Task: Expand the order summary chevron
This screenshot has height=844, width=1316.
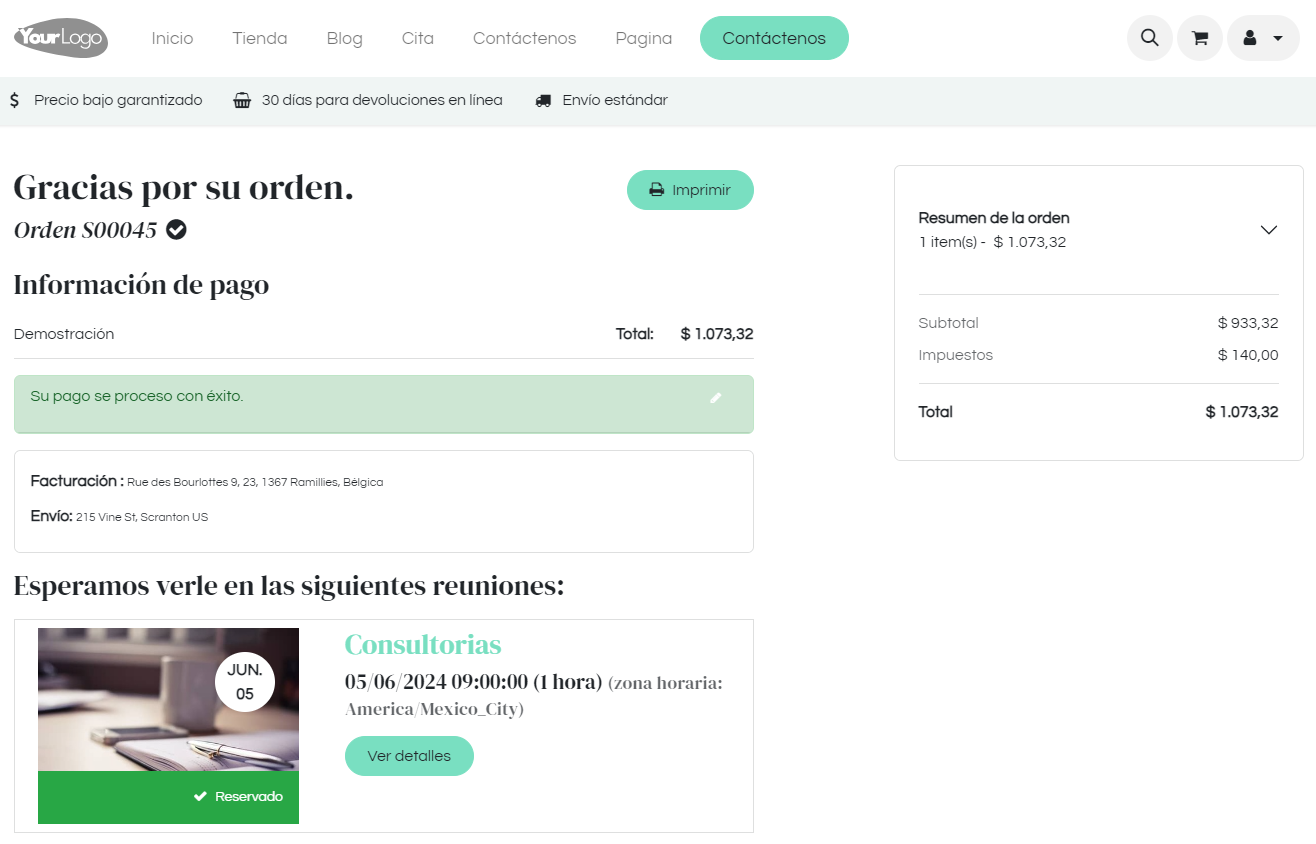Action: pyautogui.click(x=1268, y=230)
